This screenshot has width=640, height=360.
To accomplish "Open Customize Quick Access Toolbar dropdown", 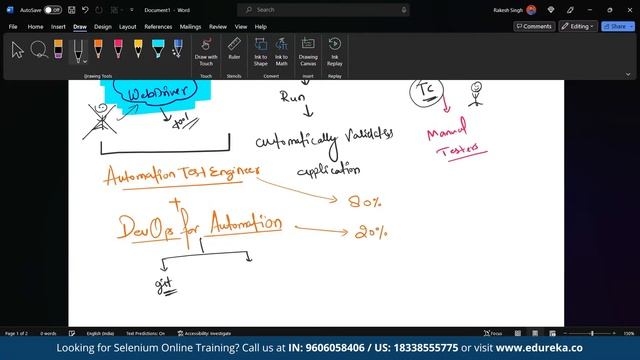I will 131,10.
